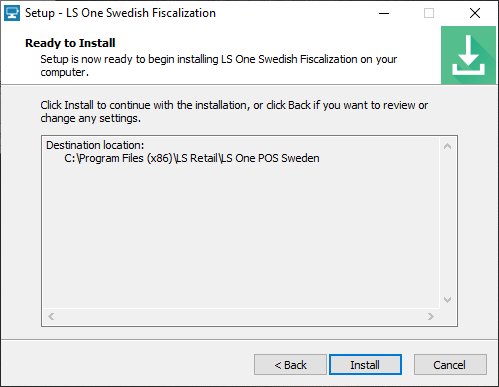Click the horizontal scrollbar track in summary box

coord(241,316)
